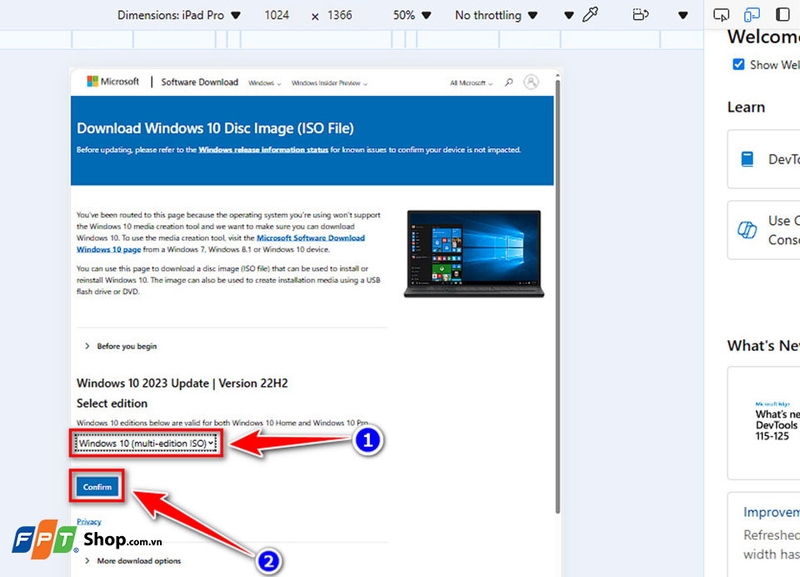The width and height of the screenshot is (800, 577).
Task: Click the inspect element icon in DevTools
Action: [721, 15]
